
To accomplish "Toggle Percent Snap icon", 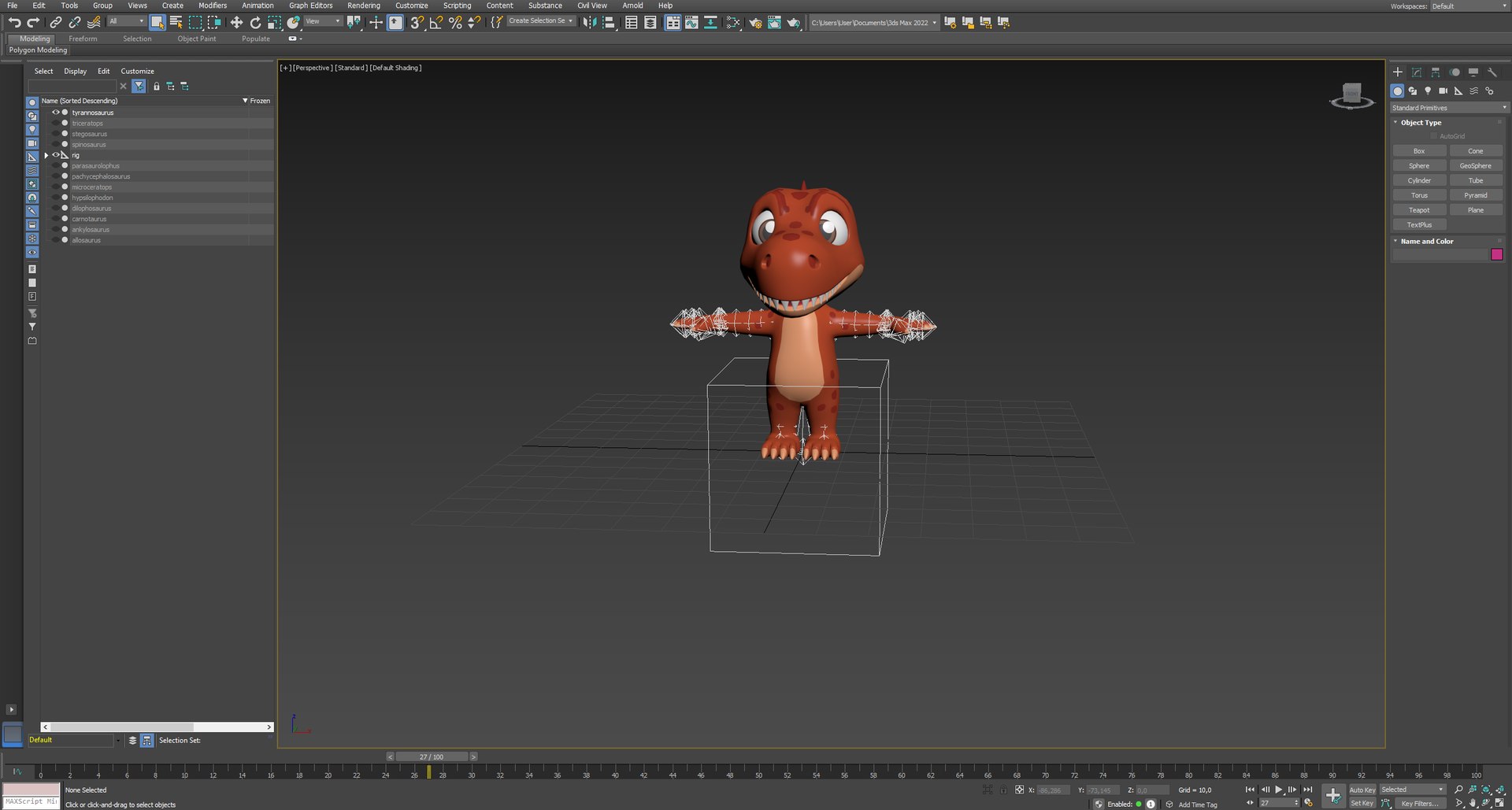I will [455, 23].
